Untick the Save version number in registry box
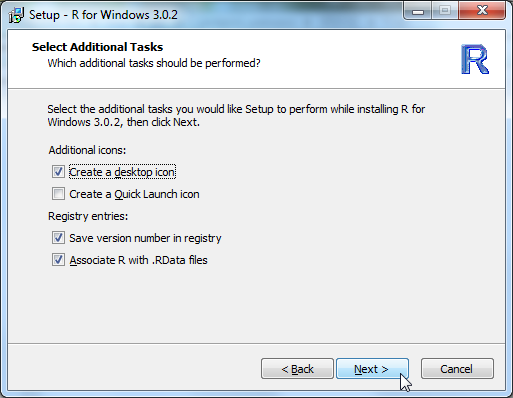513x398 pixels. (58, 238)
